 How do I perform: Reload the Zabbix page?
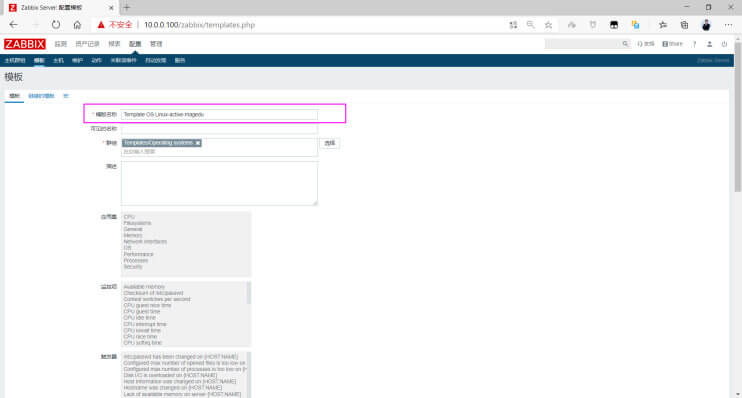click(x=56, y=25)
